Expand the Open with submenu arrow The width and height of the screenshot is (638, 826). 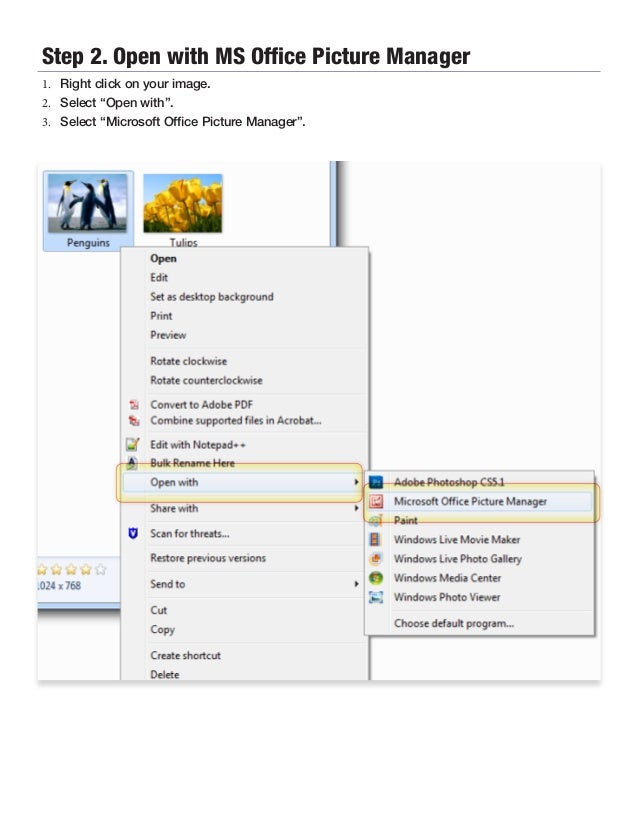[356, 482]
